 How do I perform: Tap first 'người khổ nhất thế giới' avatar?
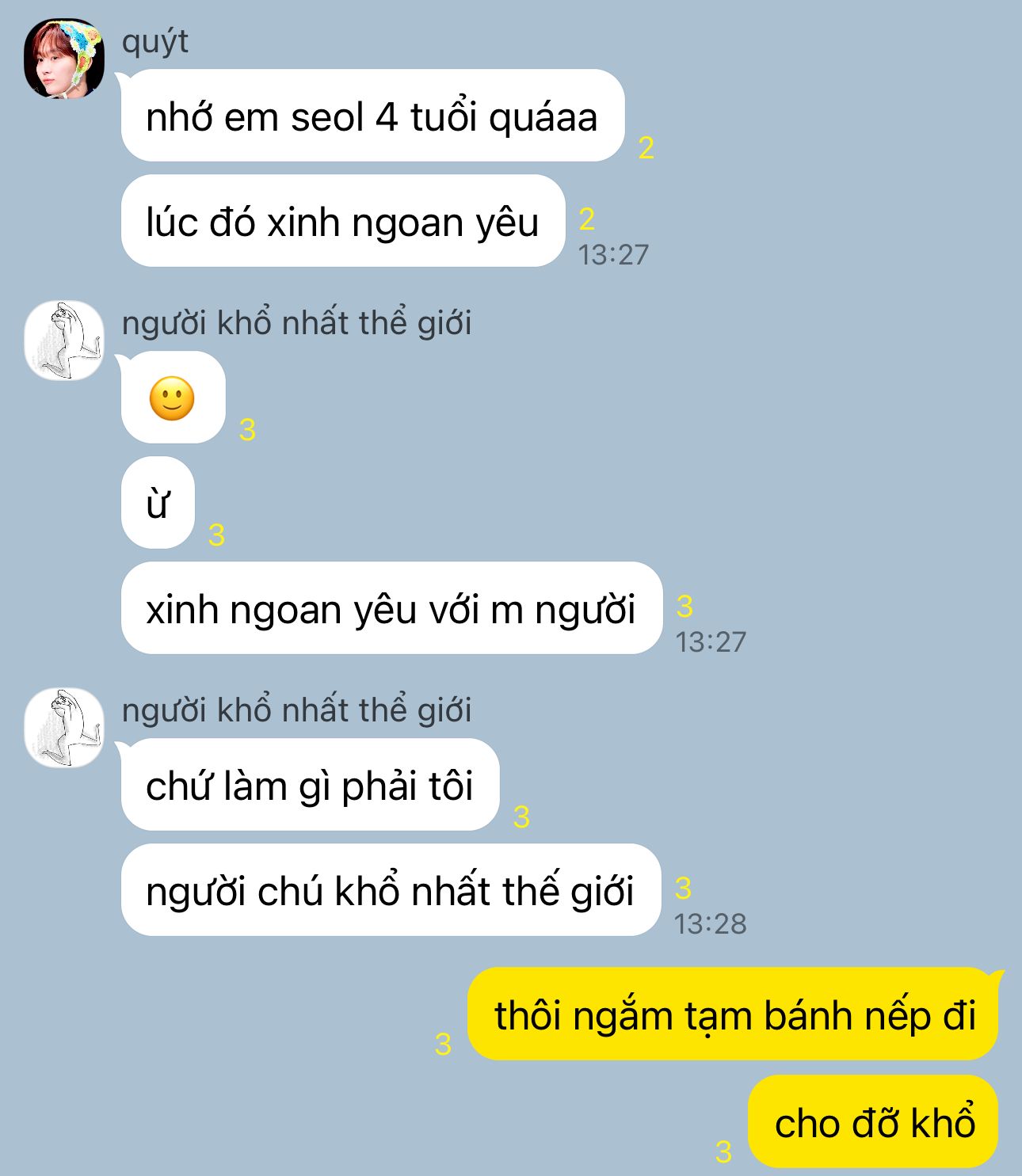coord(64,341)
